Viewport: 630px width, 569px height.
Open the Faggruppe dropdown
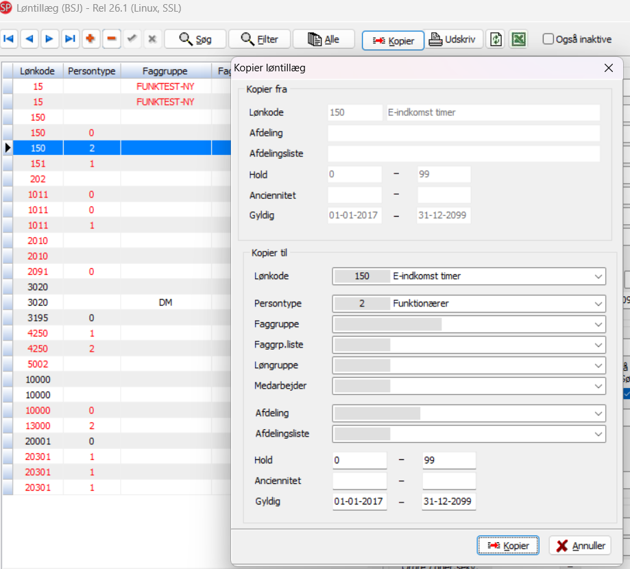tap(598, 324)
